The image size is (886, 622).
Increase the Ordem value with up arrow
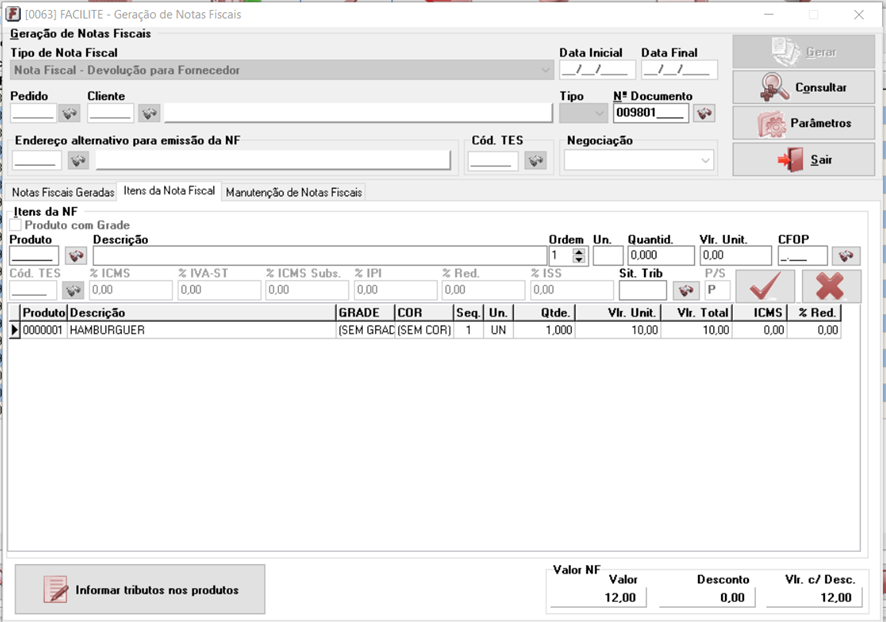[579, 252]
